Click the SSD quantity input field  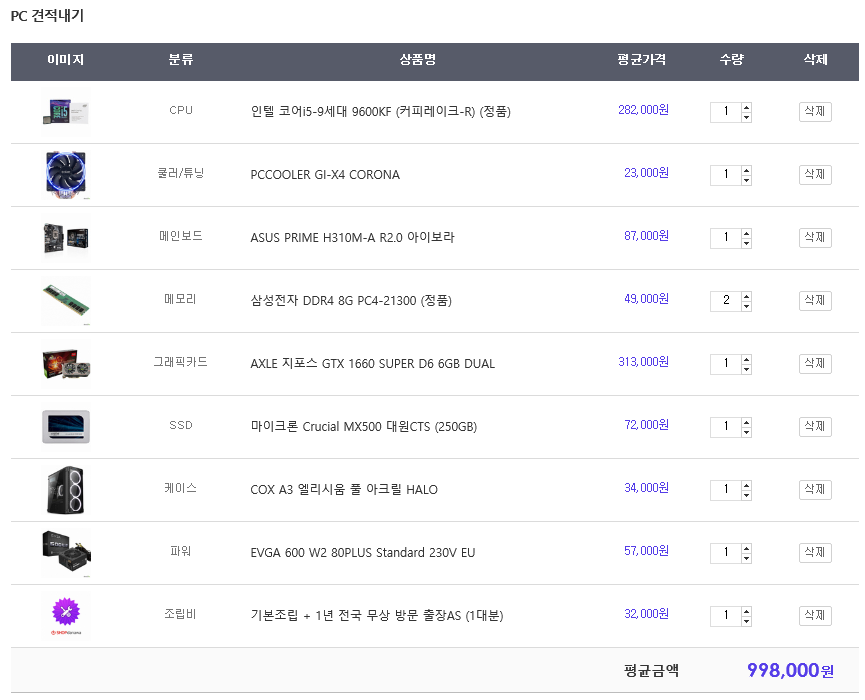[x=725, y=426]
